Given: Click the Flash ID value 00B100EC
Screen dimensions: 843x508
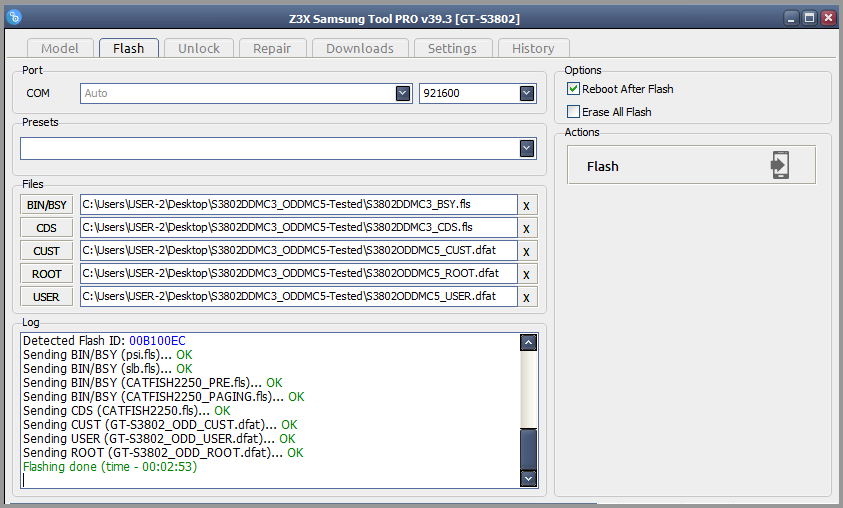Looking at the screenshot, I should tap(157, 341).
